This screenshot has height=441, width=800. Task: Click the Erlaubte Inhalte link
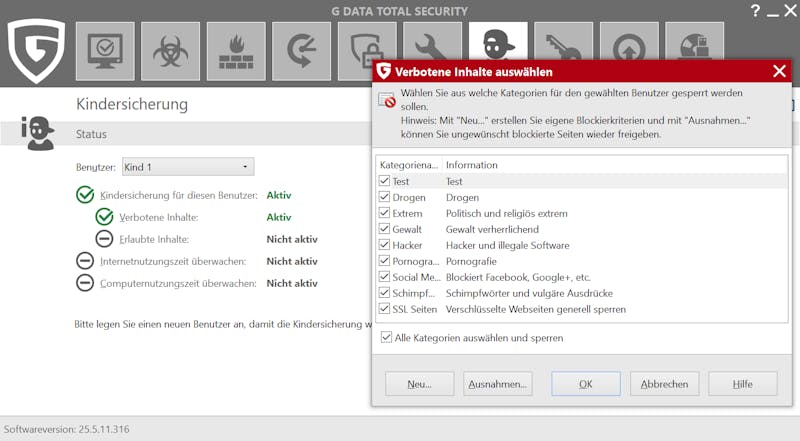tap(154, 239)
